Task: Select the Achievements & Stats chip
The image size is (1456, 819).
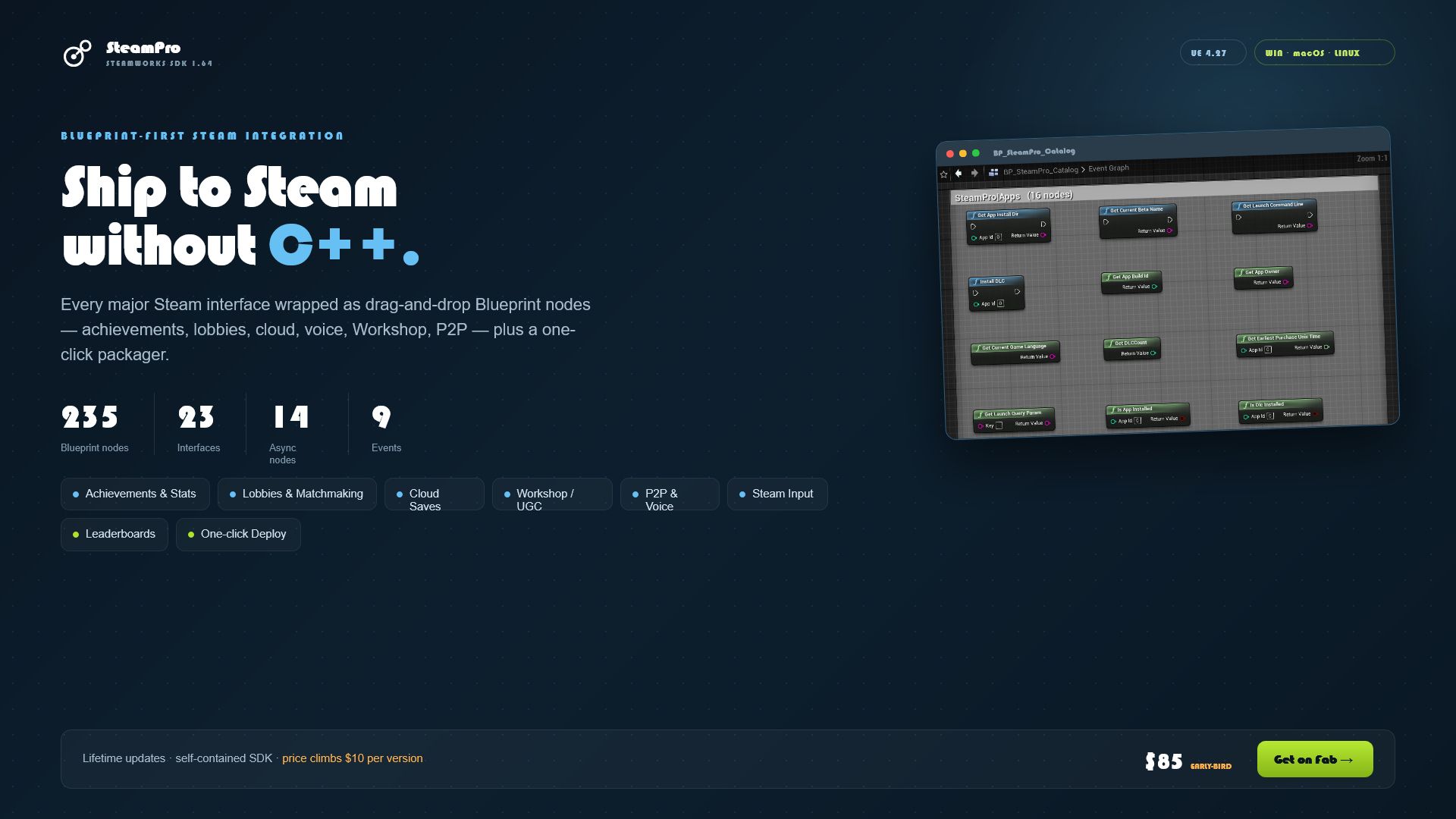Action: (135, 494)
